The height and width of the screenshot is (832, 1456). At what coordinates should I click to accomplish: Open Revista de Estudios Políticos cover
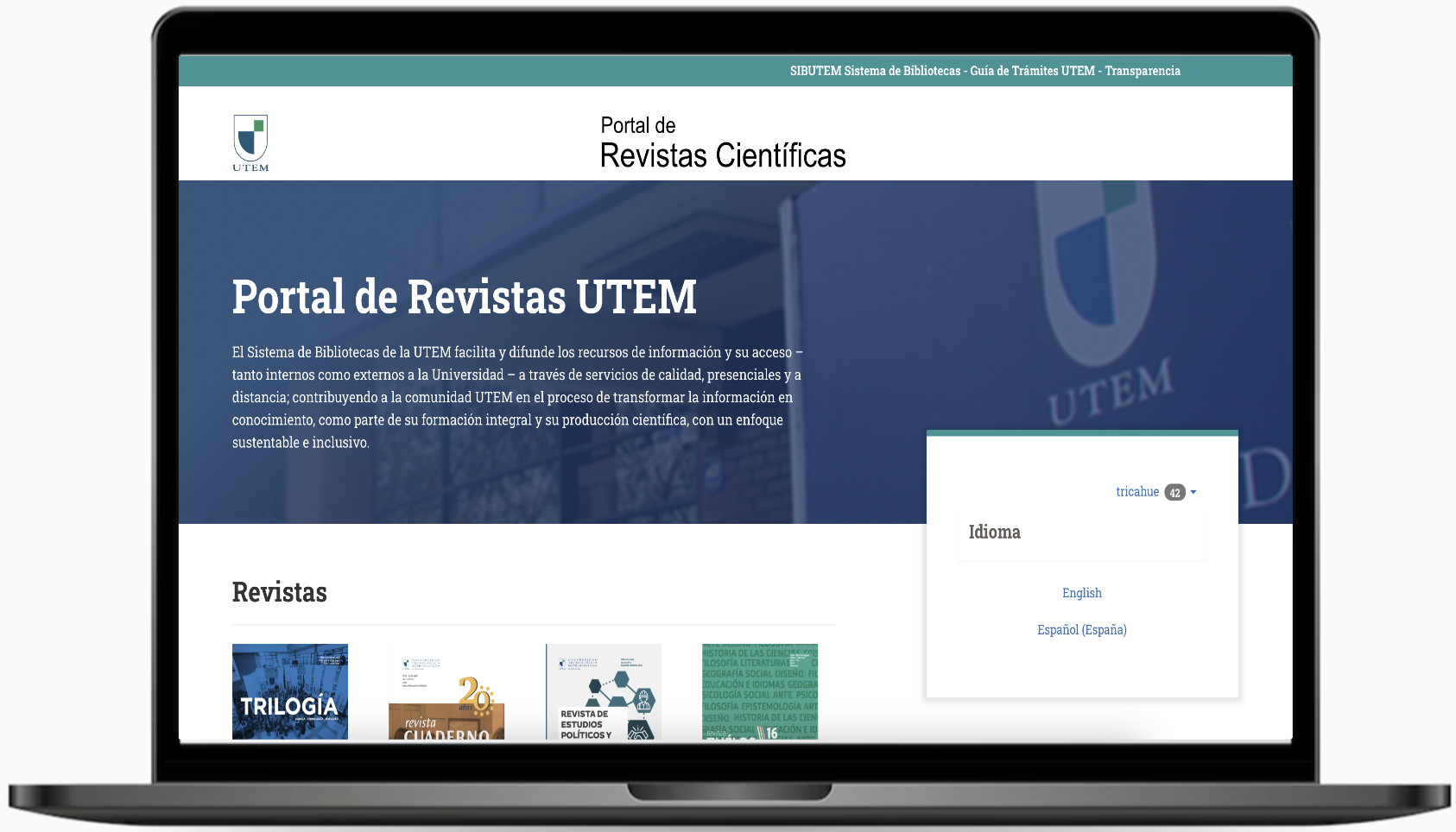603,691
